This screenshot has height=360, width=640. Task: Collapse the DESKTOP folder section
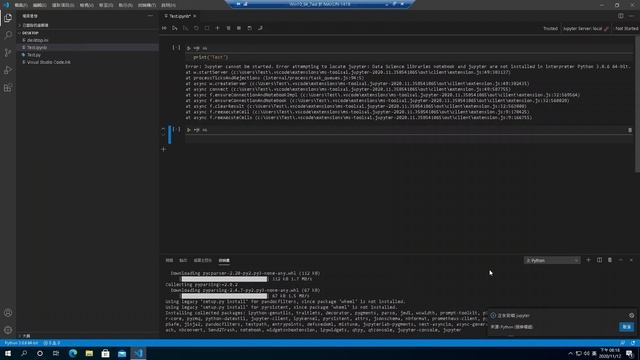pos(88,33)
